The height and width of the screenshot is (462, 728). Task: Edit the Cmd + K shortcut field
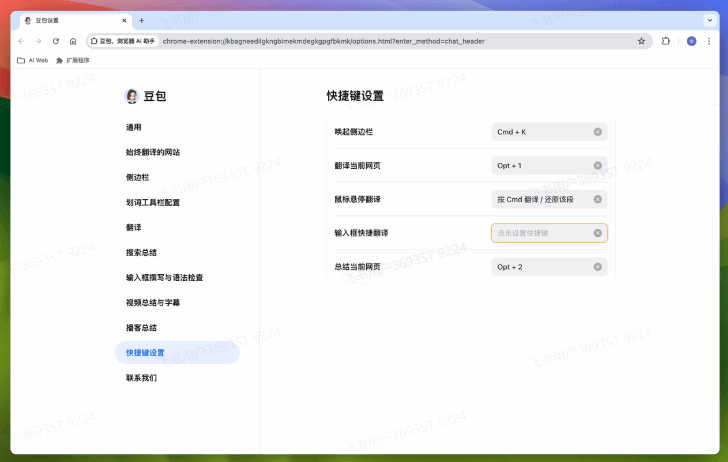click(x=549, y=132)
